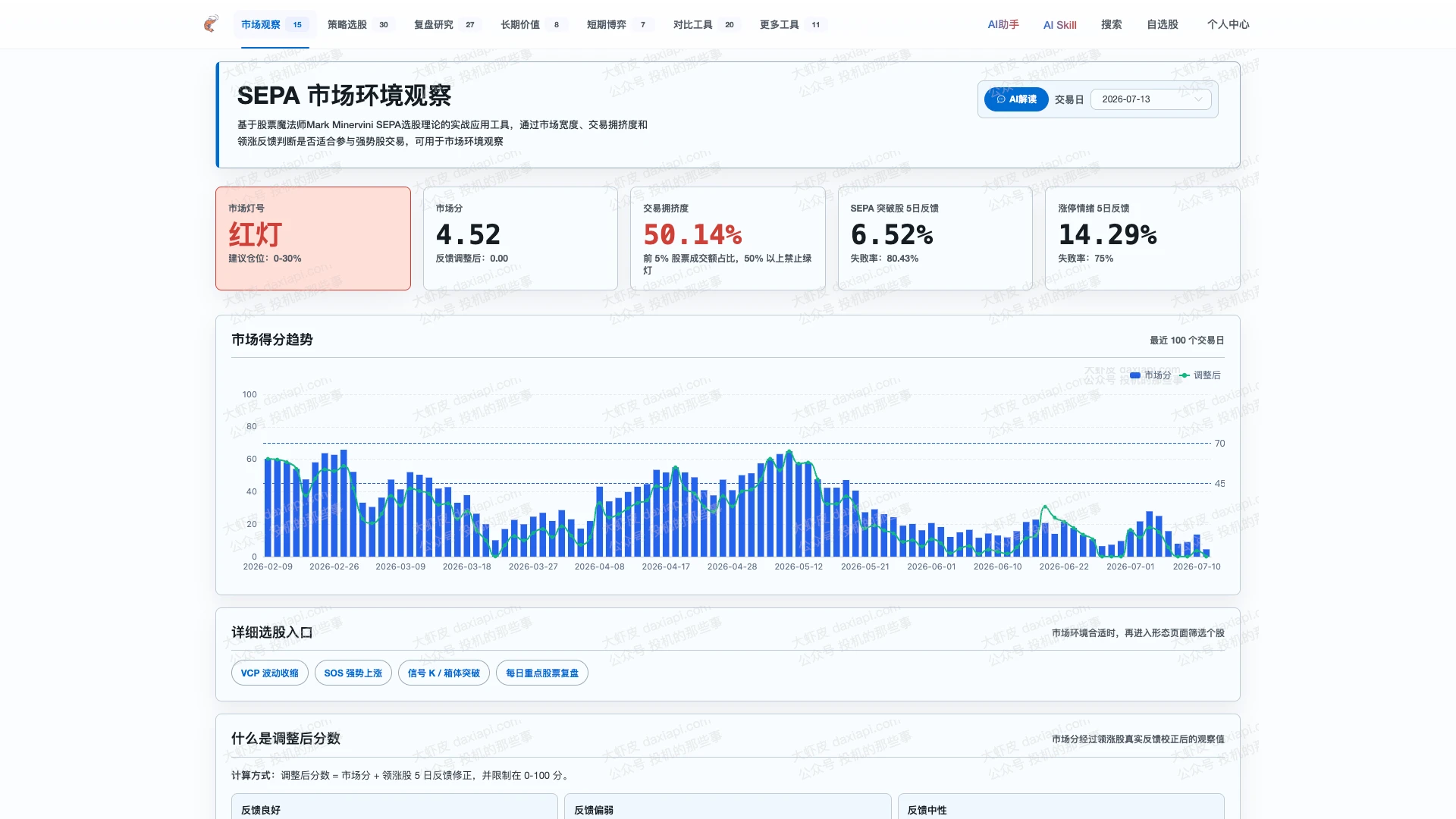
Task: Toggle the 市场分 legend series
Action: pos(1150,375)
